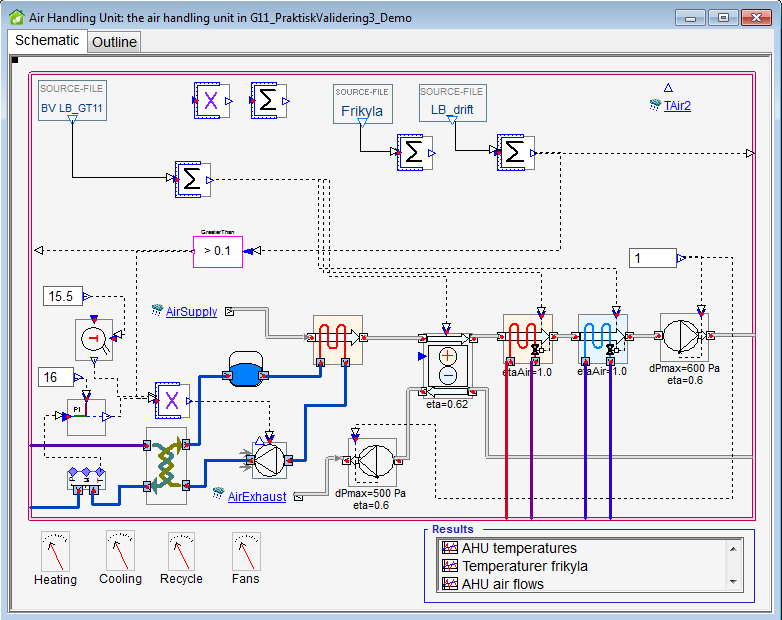
Task: Select the Schematic tab
Action: pyautogui.click(x=47, y=40)
